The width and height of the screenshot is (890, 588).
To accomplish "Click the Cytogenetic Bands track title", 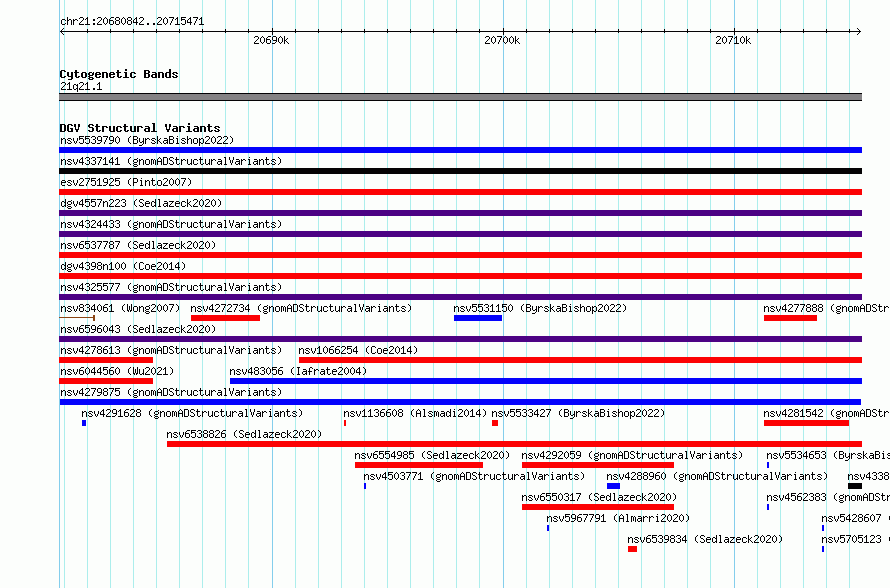I will (x=119, y=74).
